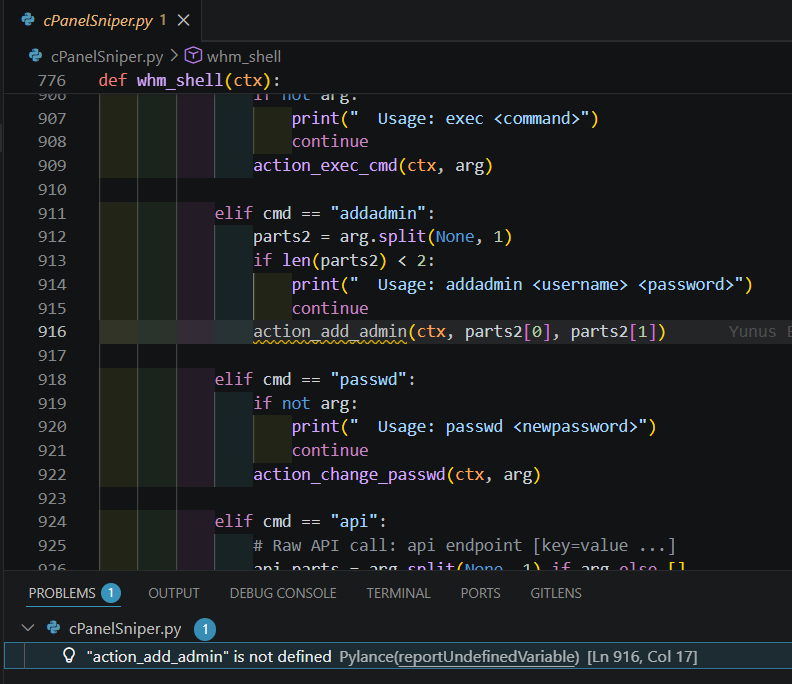Click line number 911 in gutter

52,214
